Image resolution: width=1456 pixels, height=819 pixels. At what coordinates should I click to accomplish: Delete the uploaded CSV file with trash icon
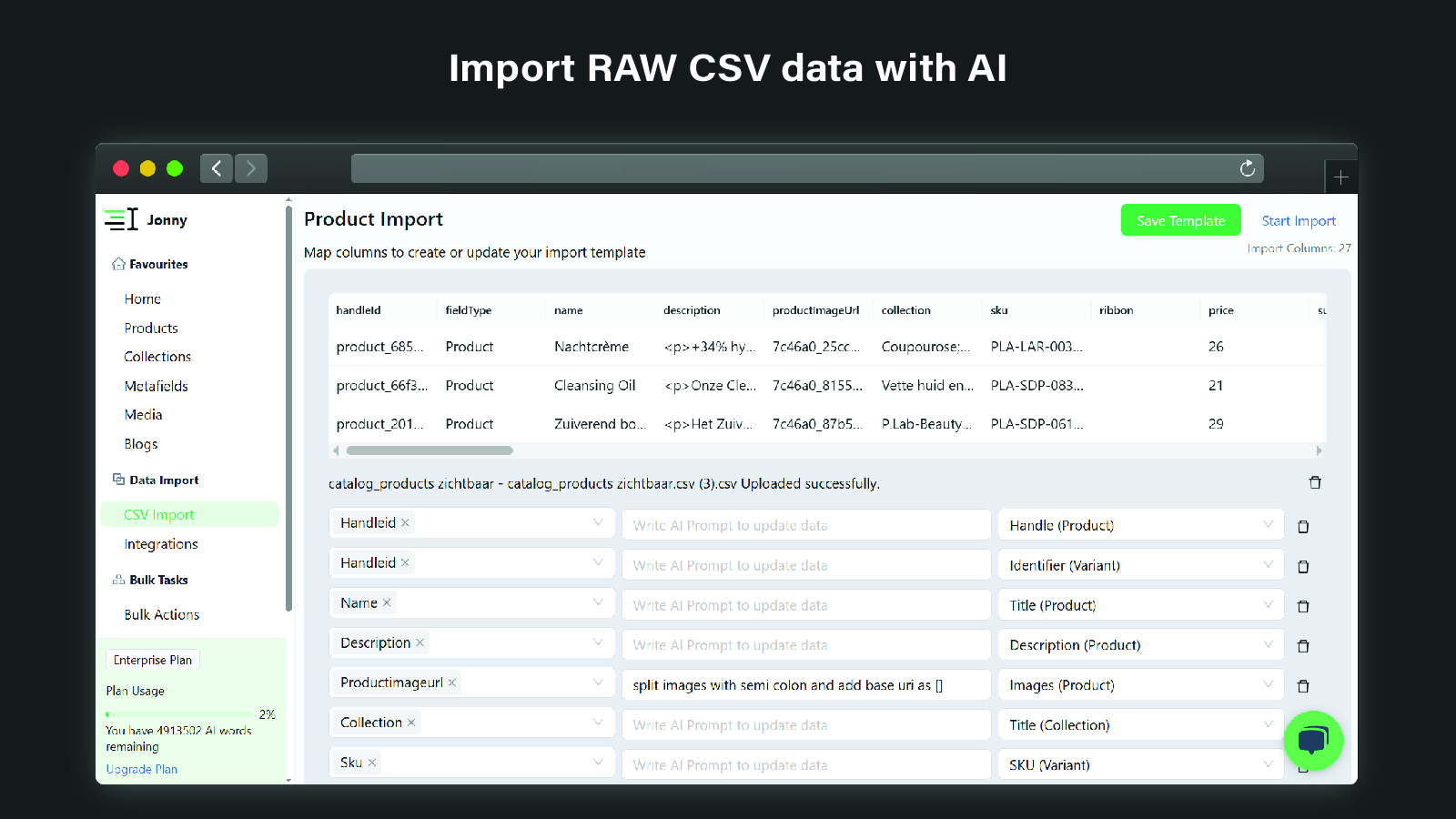pyautogui.click(x=1315, y=483)
